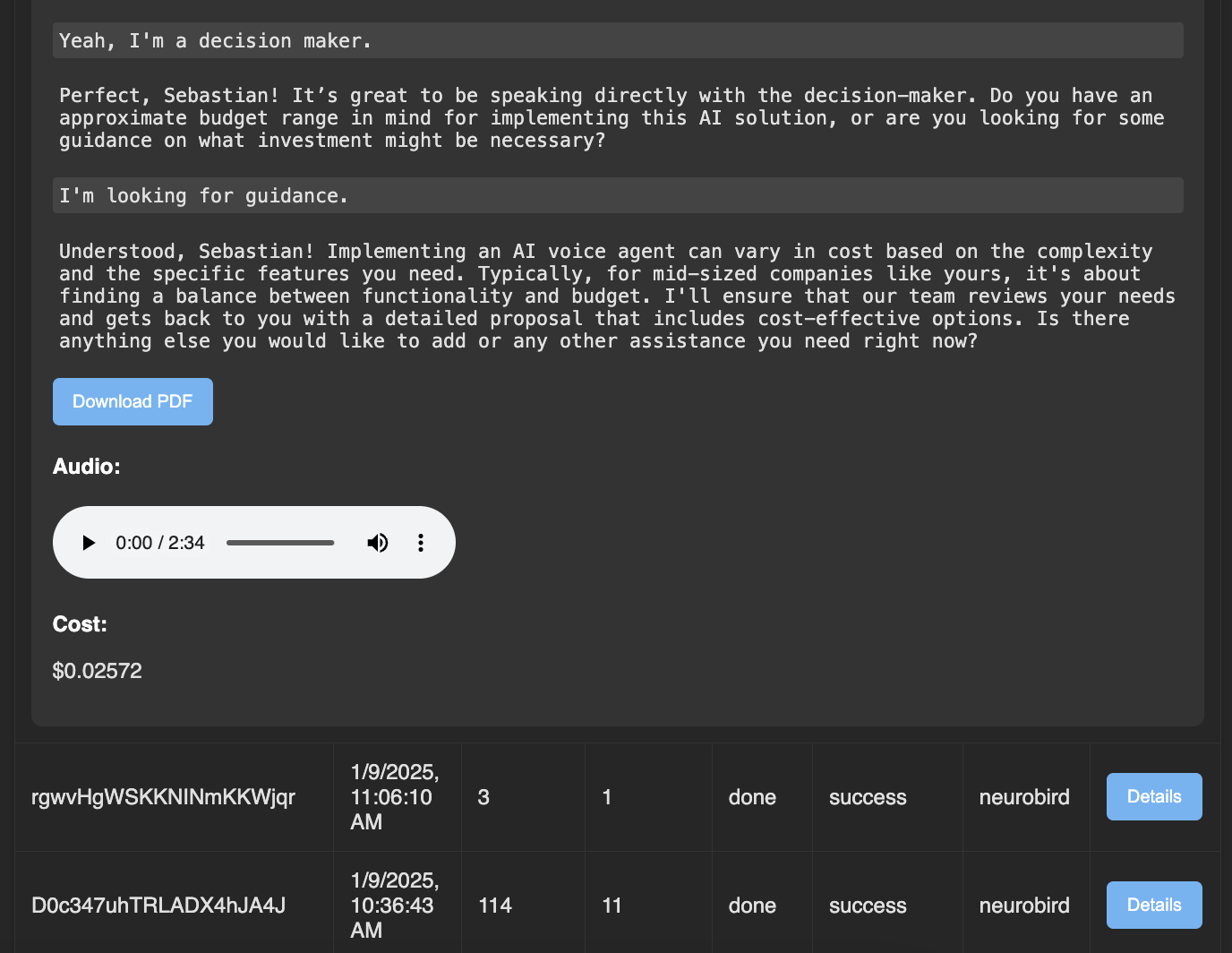Click the Cost: label

pyautogui.click(x=80, y=624)
